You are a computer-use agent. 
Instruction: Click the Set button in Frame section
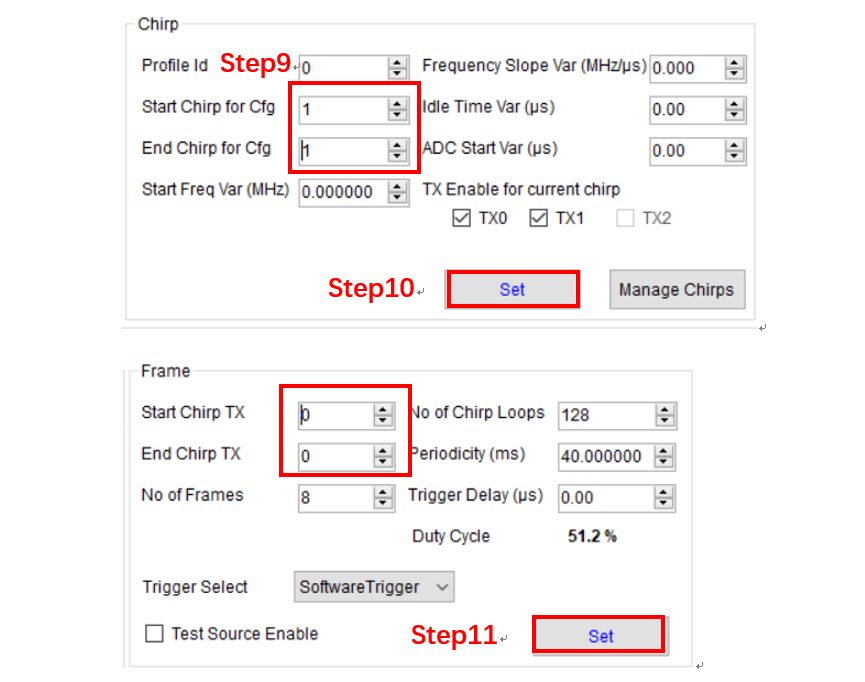[x=599, y=636]
